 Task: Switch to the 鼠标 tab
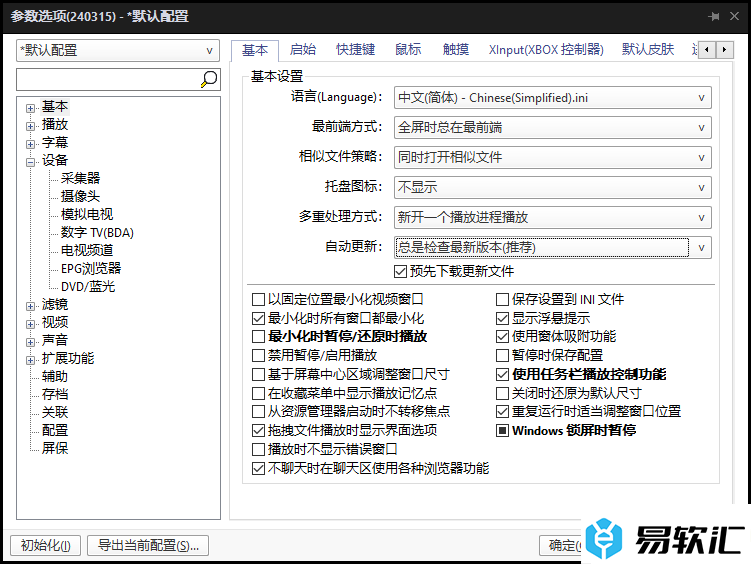click(408, 49)
